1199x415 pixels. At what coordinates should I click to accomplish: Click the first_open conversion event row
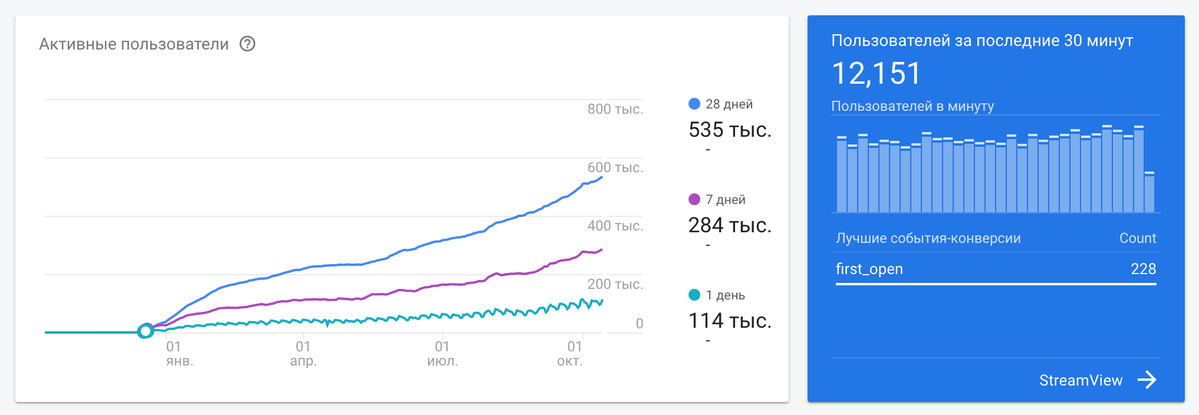pos(996,269)
